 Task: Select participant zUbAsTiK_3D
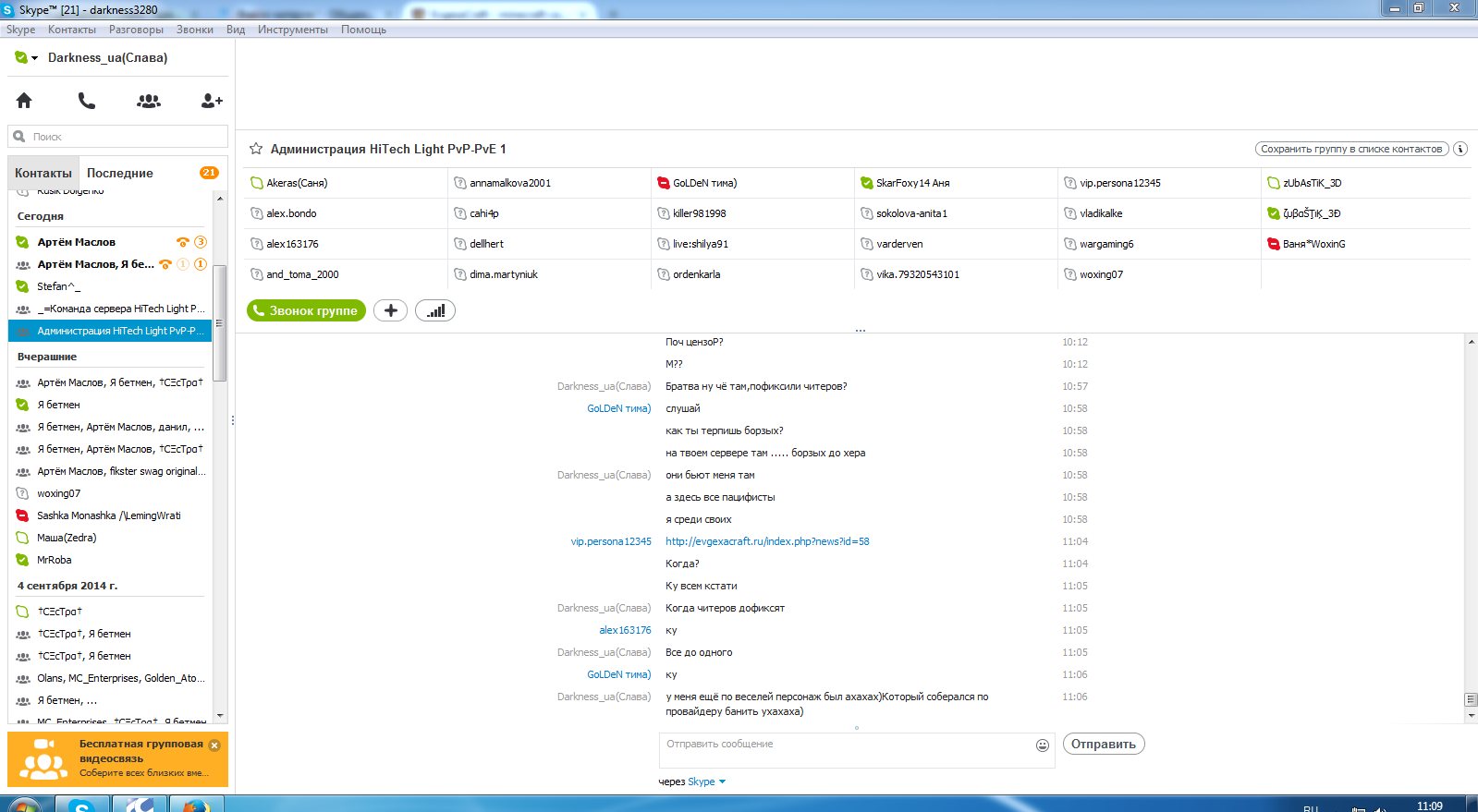[x=1365, y=183]
